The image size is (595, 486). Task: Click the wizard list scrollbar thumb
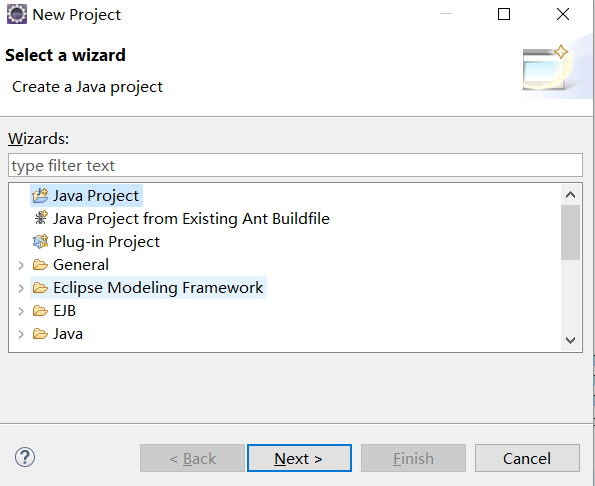point(570,233)
